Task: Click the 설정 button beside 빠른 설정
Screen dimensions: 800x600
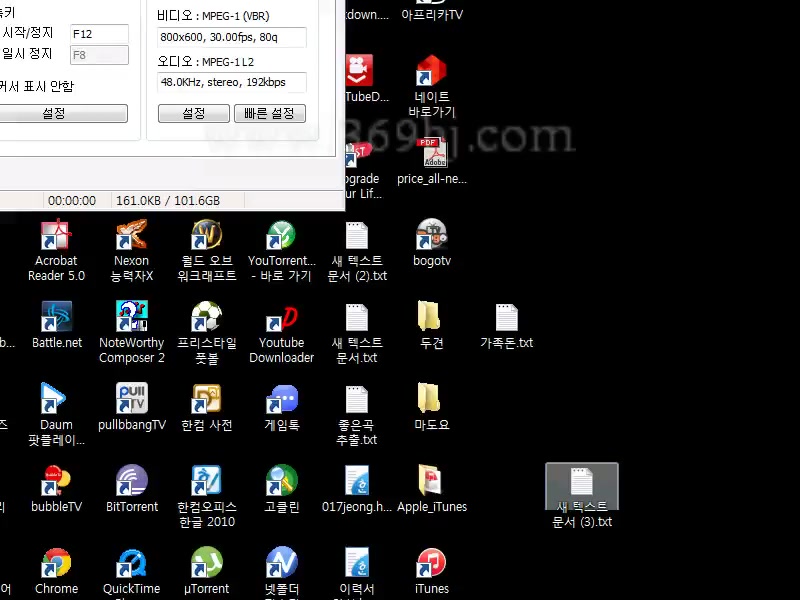Action: (194, 114)
